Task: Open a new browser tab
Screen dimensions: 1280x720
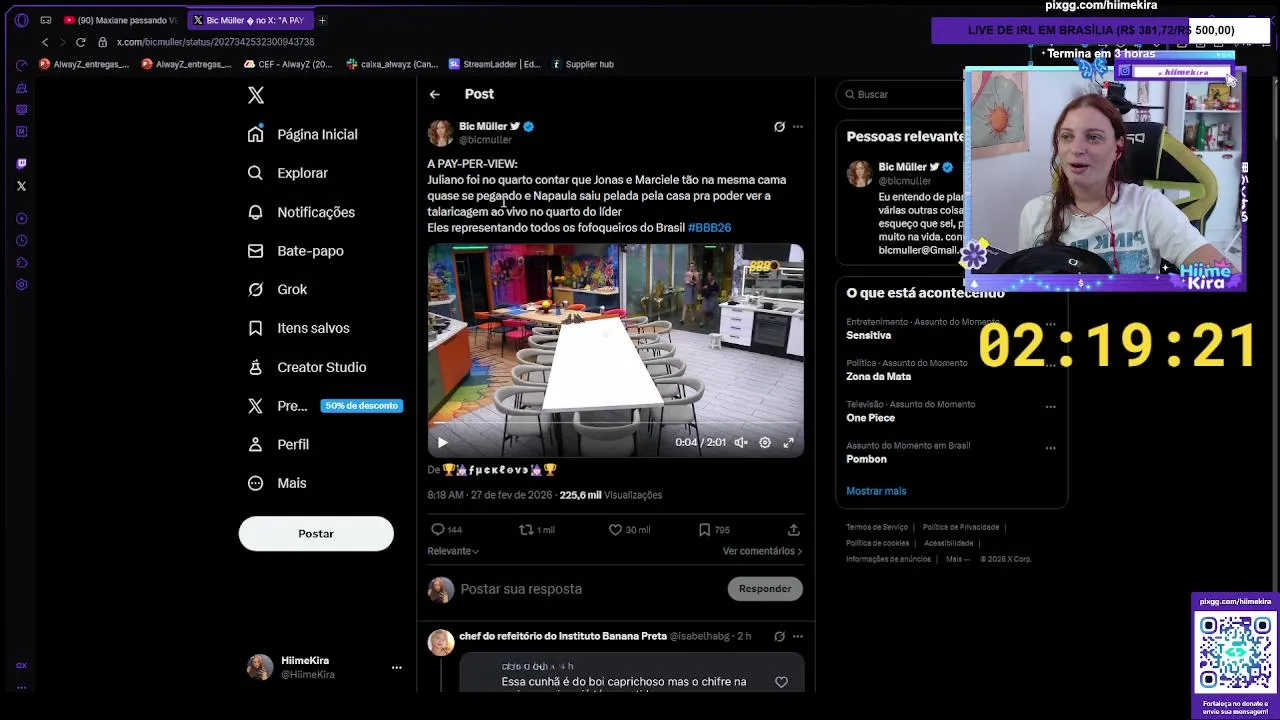Action: (322, 20)
